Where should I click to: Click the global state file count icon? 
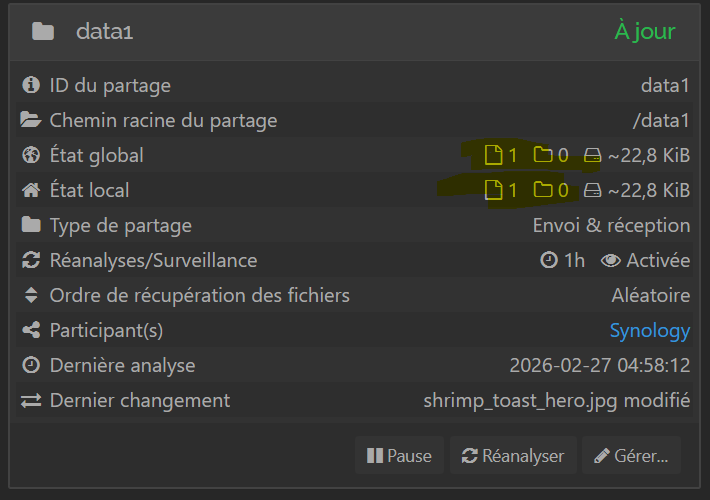click(492, 156)
